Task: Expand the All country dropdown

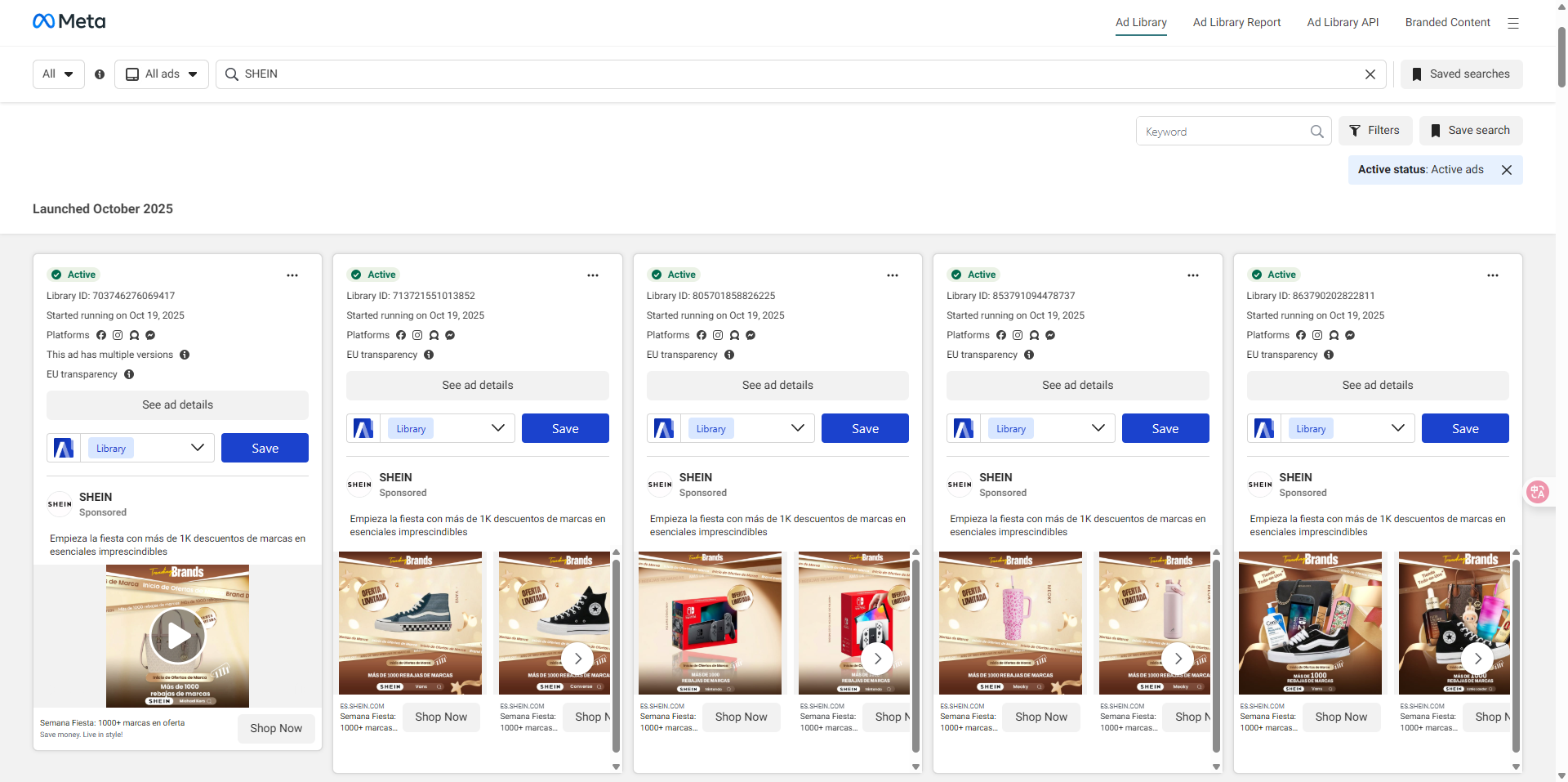Action: click(x=58, y=74)
